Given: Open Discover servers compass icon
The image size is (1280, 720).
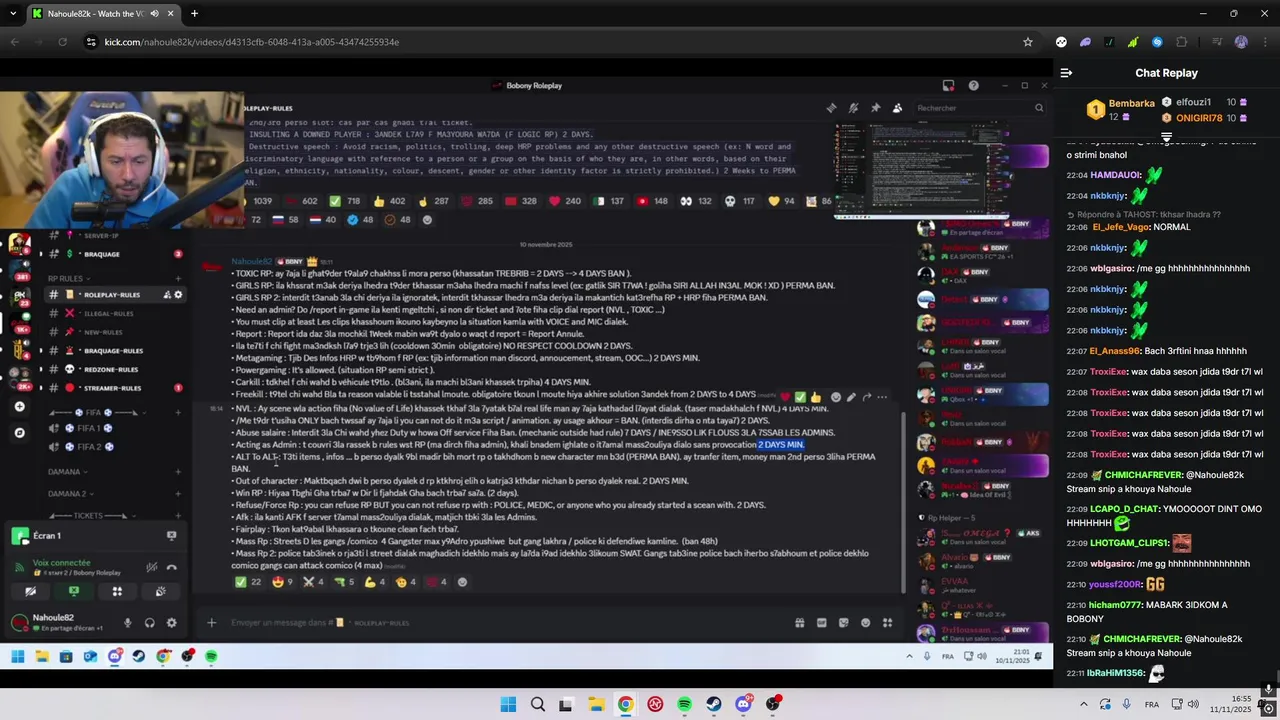Looking at the screenshot, I should [x=19, y=433].
